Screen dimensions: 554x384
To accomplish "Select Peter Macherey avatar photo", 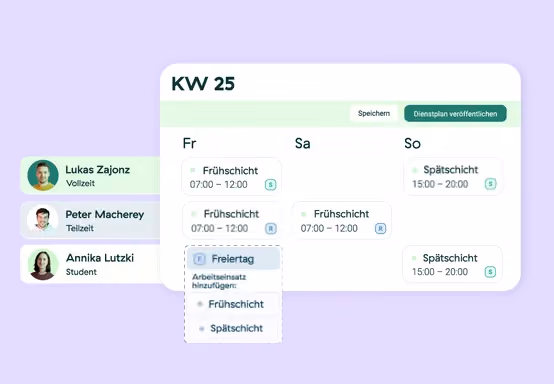I will click(x=43, y=220).
